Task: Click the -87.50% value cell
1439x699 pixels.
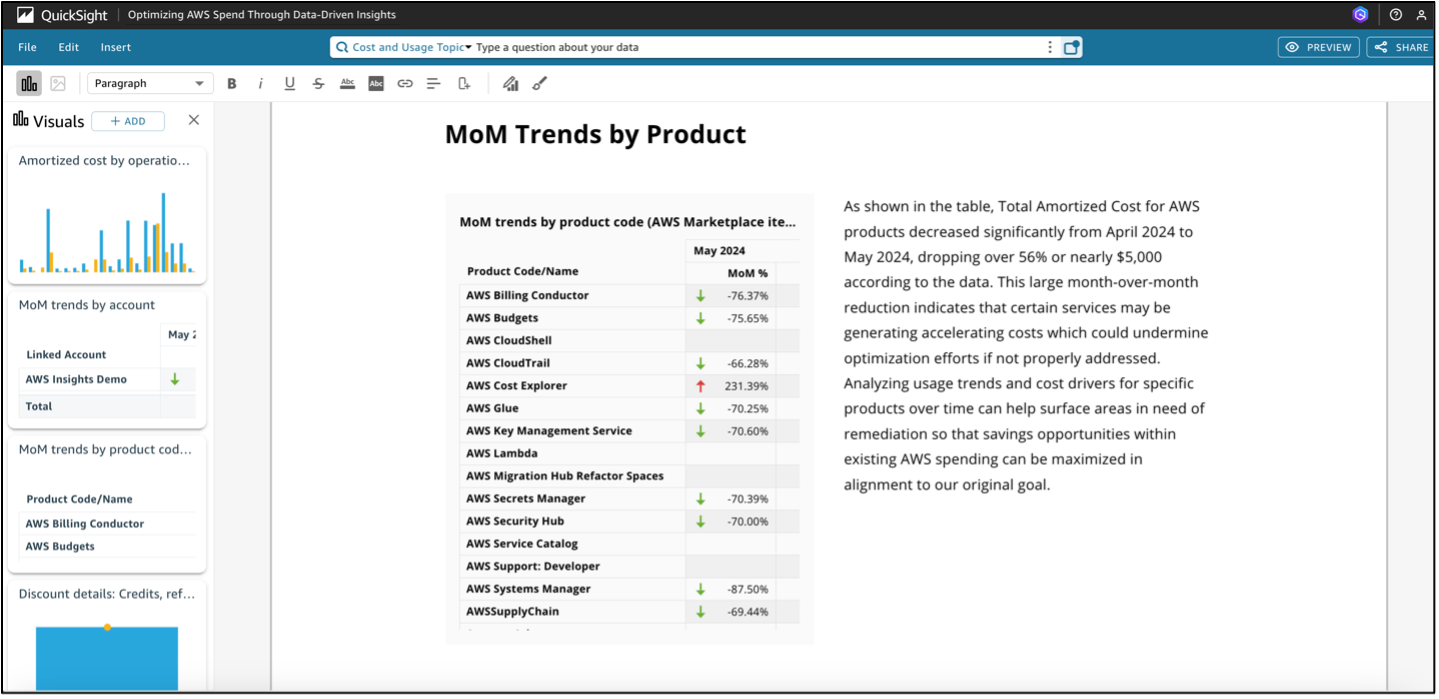Action: (748, 589)
